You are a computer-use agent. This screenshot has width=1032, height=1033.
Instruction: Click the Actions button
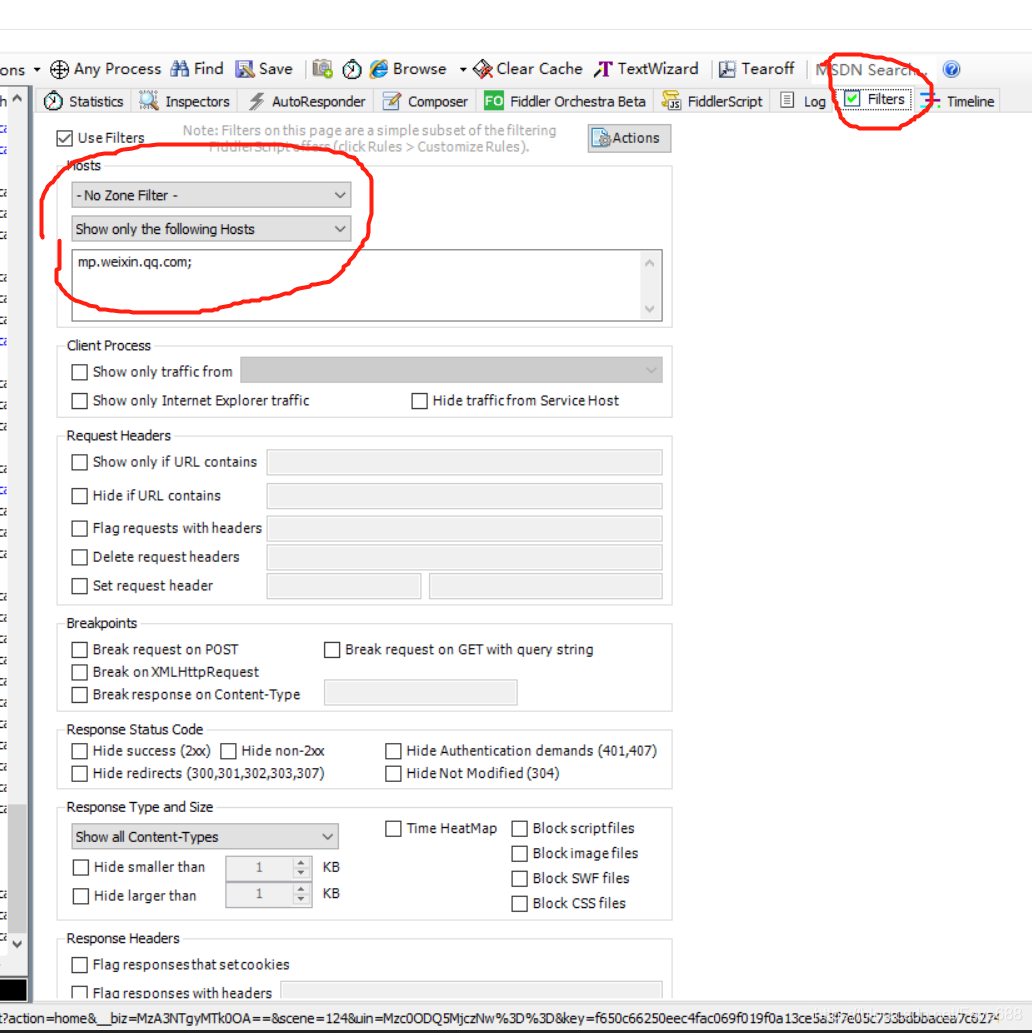click(629, 138)
